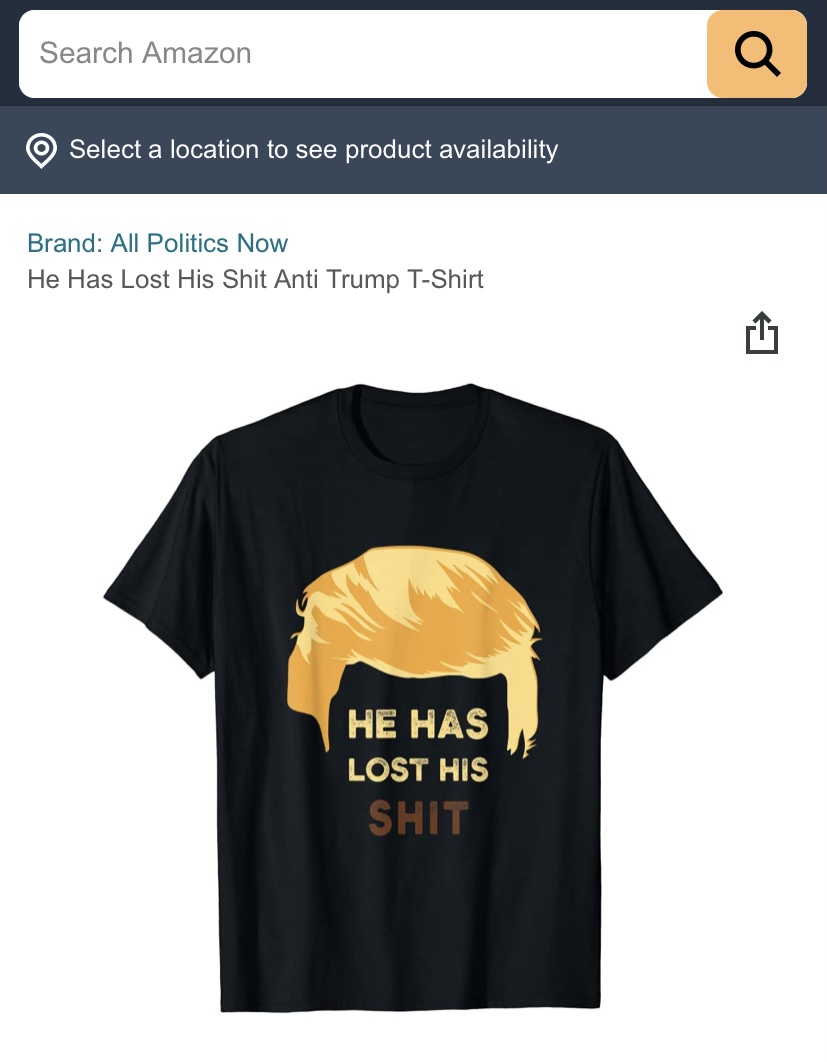Screen dimensions: 827x1062
Task: Tap the location pin icon
Action: [x=41, y=150]
